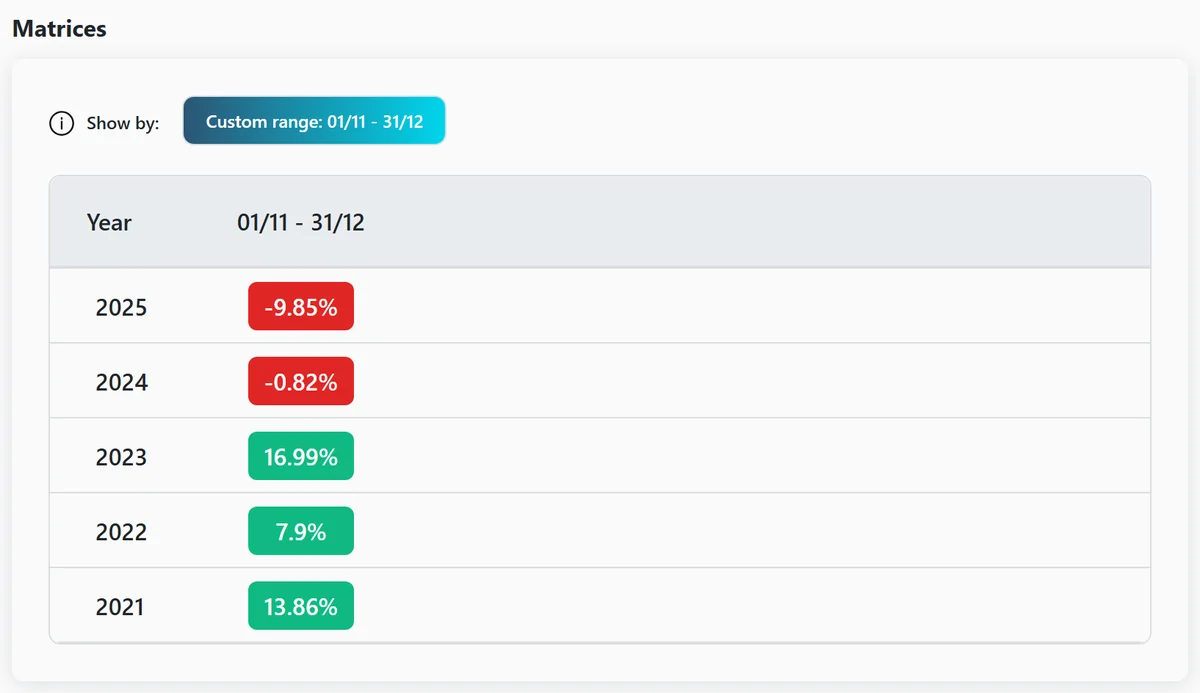Click the -9.85% return badge
This screenshot has height=693, width=1200.
click(x=301, y=307)
